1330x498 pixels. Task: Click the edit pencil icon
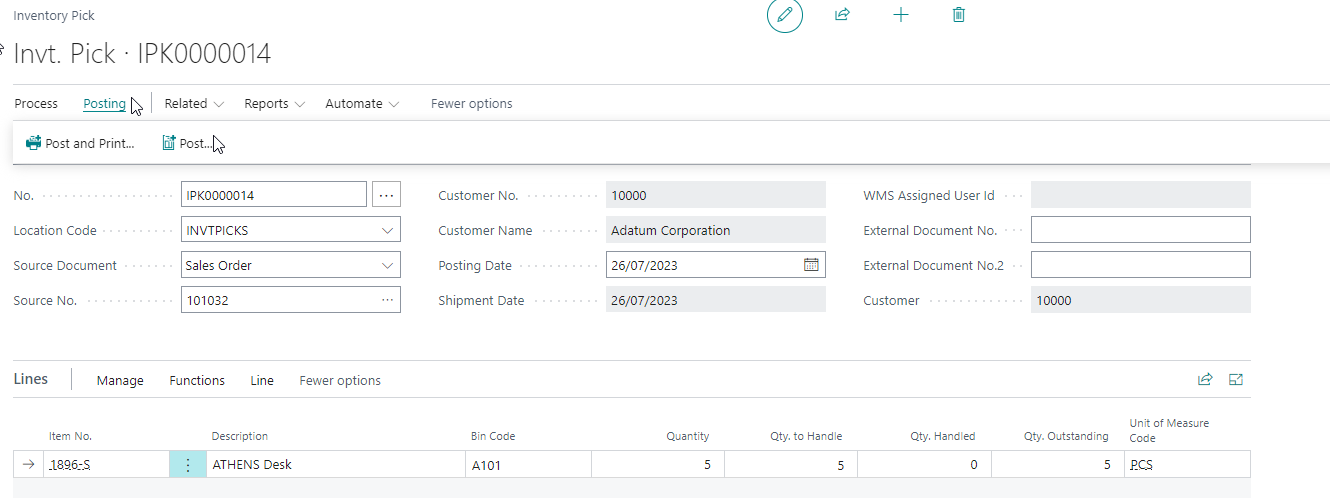(x=785, y=15)
